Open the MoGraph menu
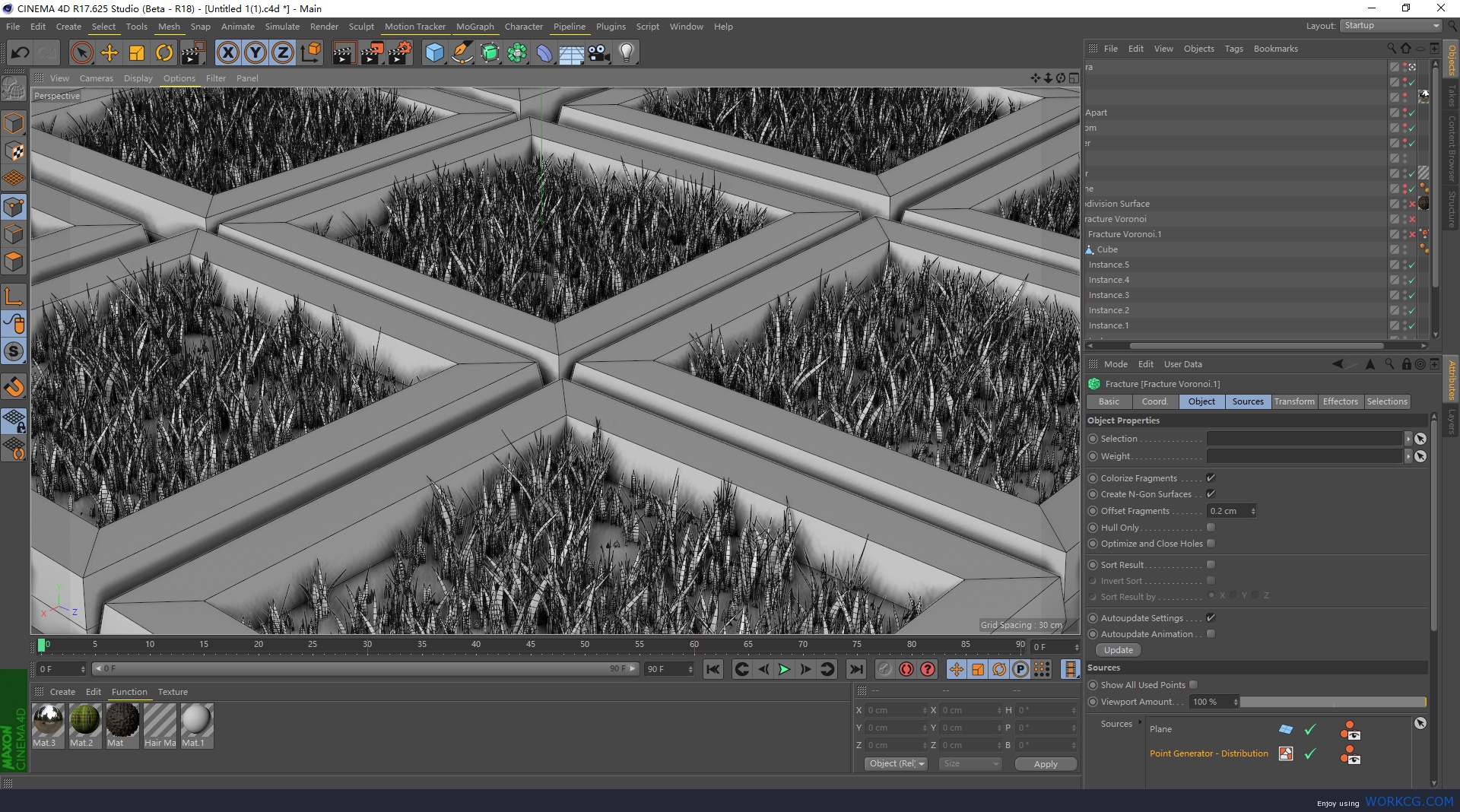 coord(475,26)
